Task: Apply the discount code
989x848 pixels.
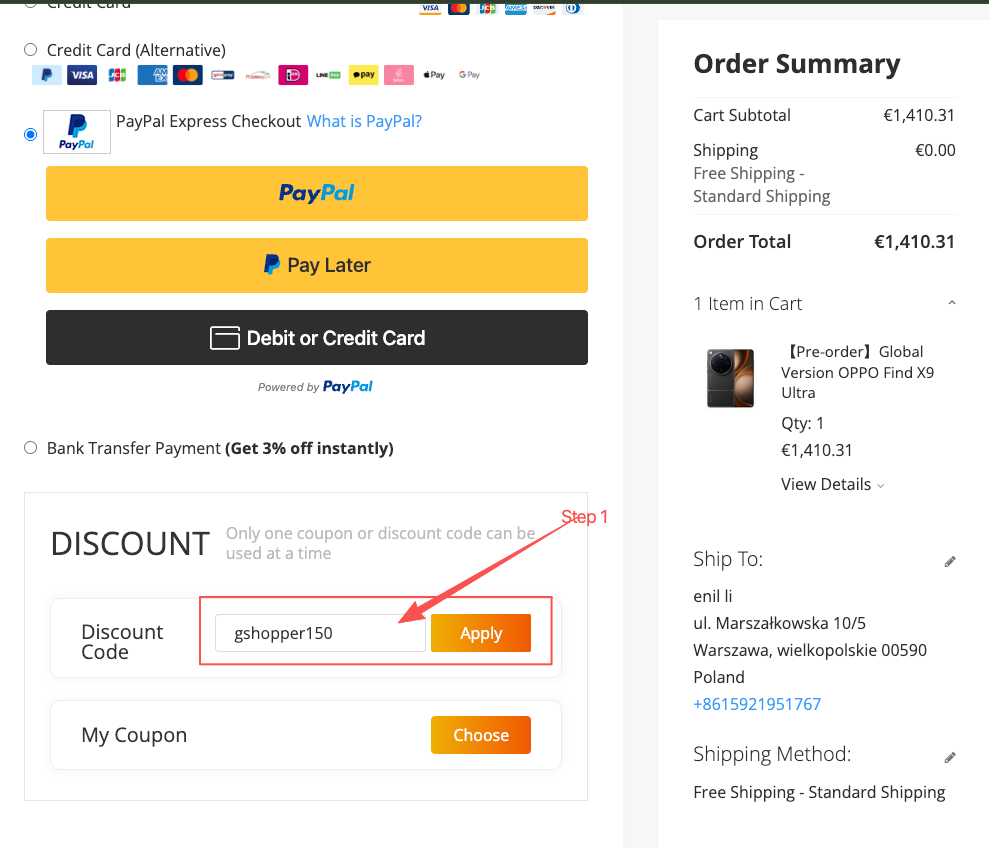Action: (x=481, y=633)
